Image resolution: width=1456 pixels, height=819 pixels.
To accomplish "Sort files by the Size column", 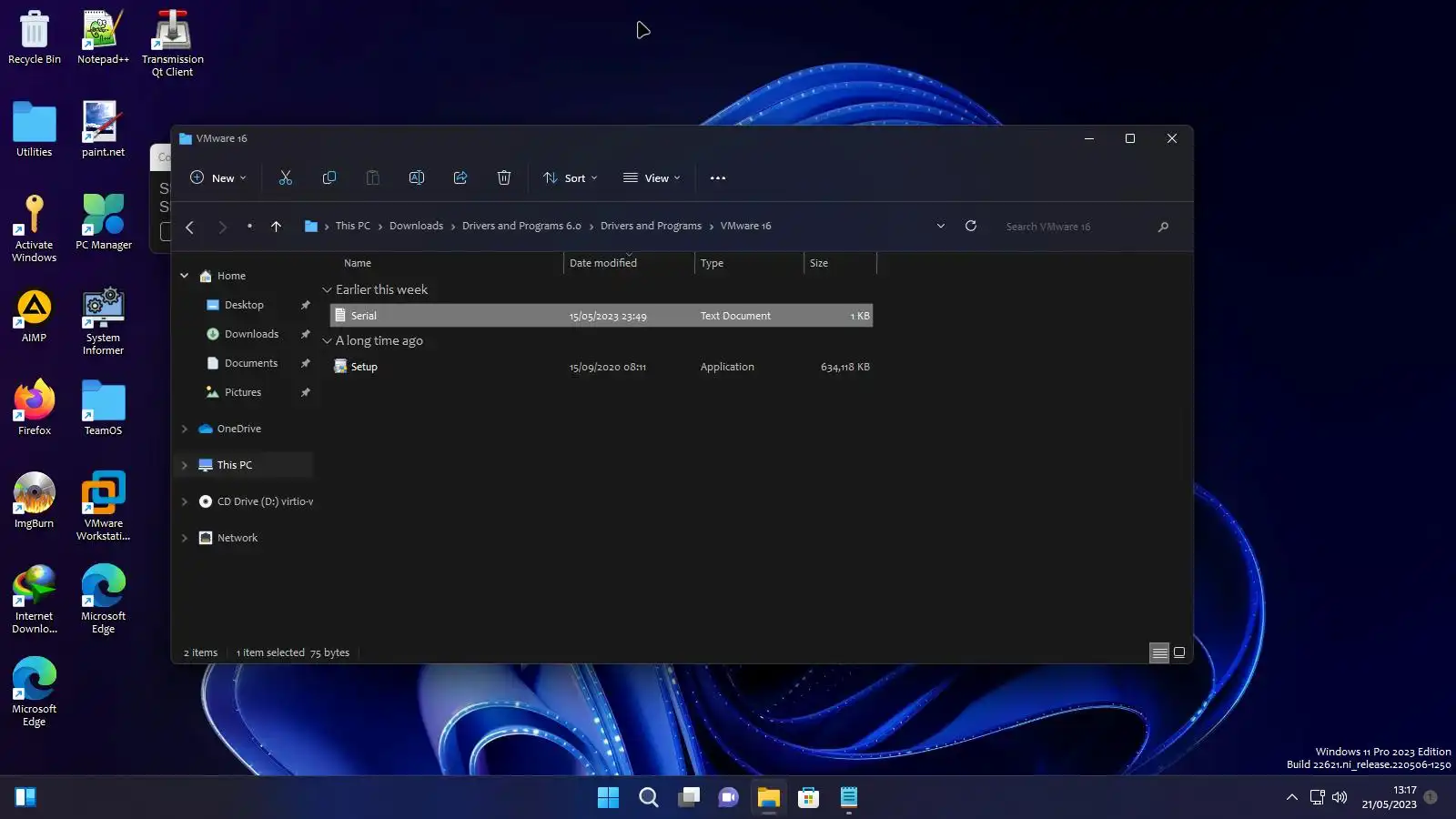I will pos(840,263).
